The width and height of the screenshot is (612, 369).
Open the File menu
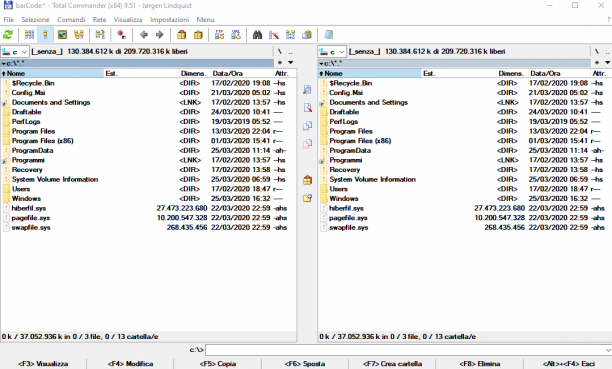pyautogui.click(x=9, y=20)
